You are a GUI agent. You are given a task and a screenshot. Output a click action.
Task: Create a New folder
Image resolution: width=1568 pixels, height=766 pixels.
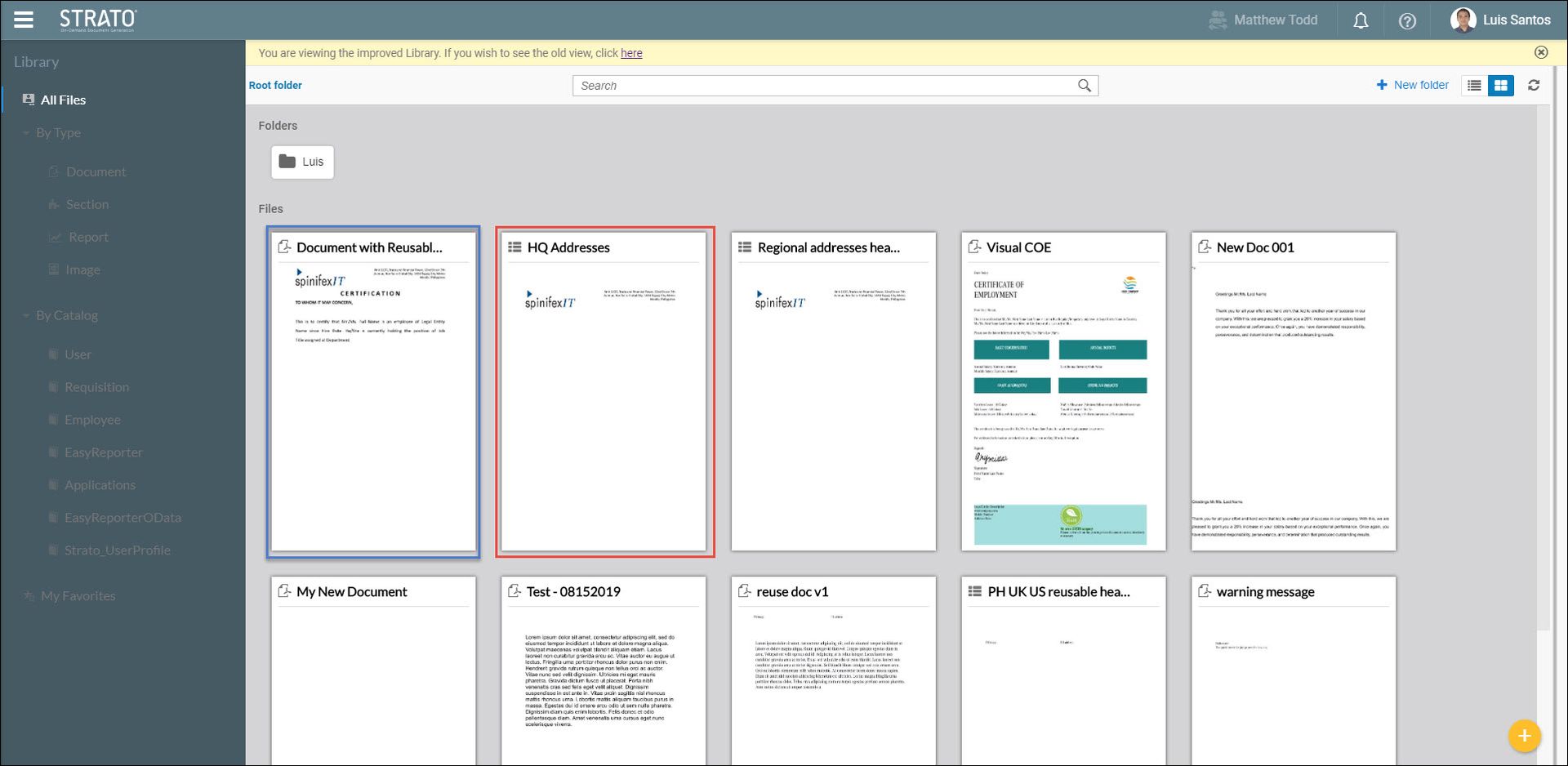(1412, 85)
